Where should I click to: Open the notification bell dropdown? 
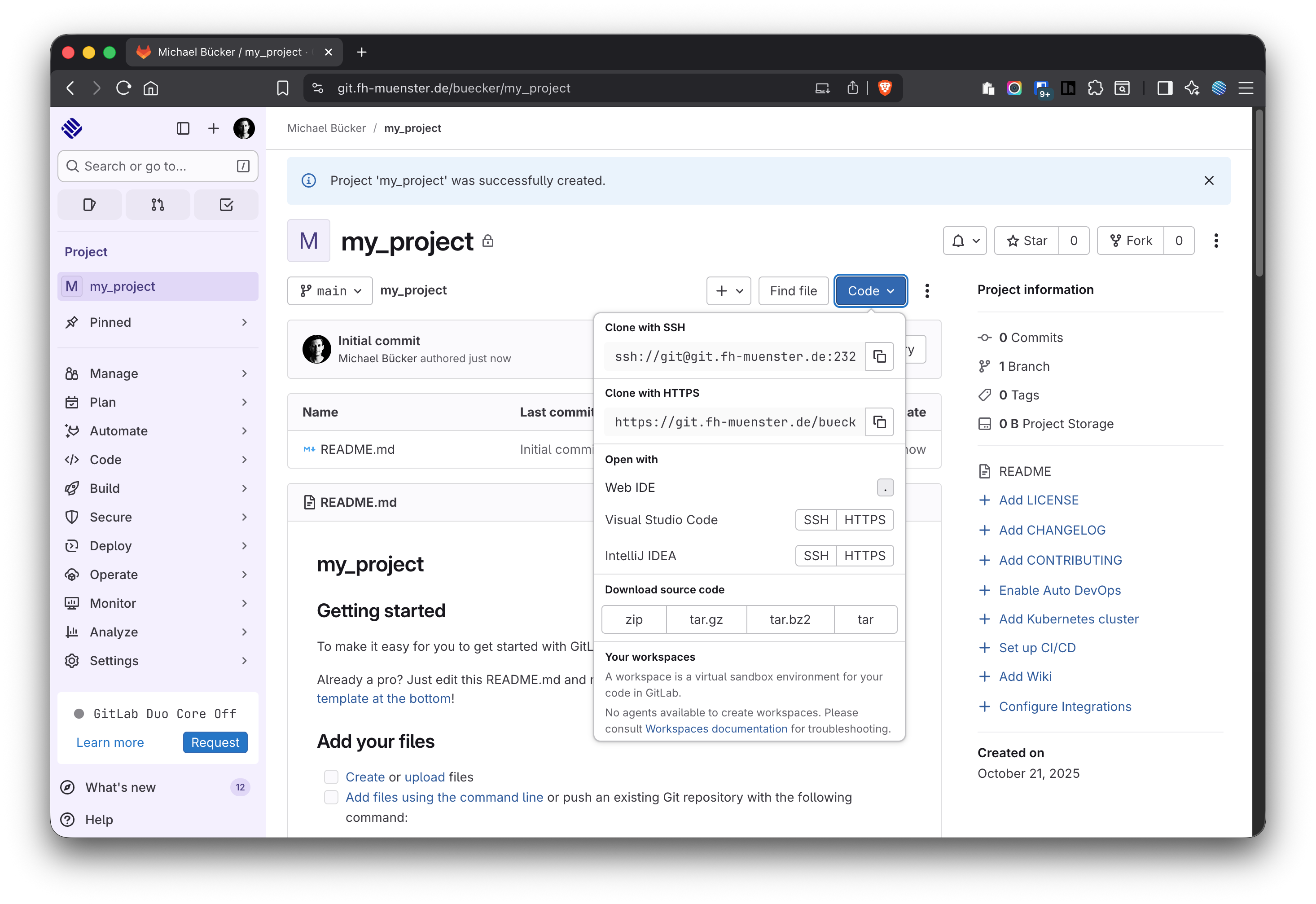[x=965, y=241]
